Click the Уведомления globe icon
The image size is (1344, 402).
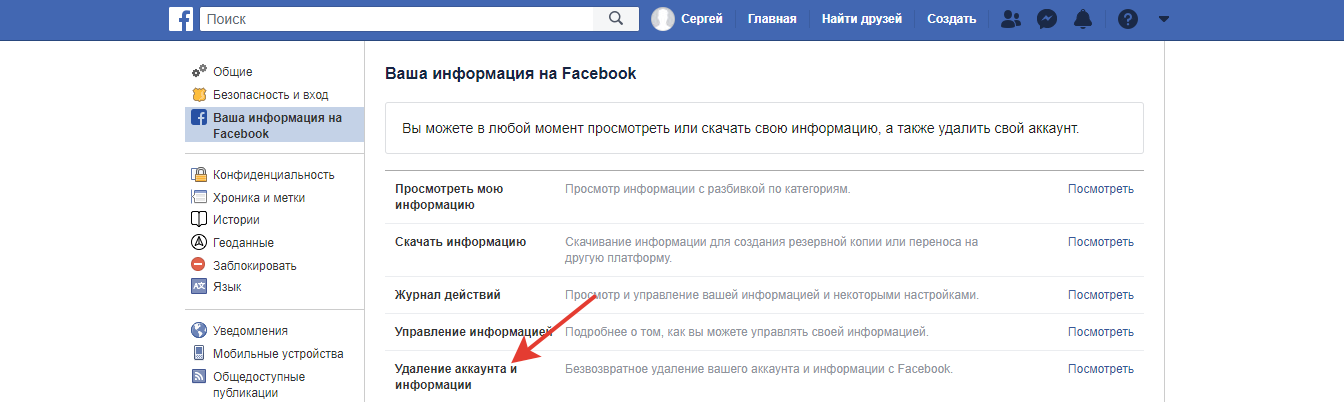198,331
